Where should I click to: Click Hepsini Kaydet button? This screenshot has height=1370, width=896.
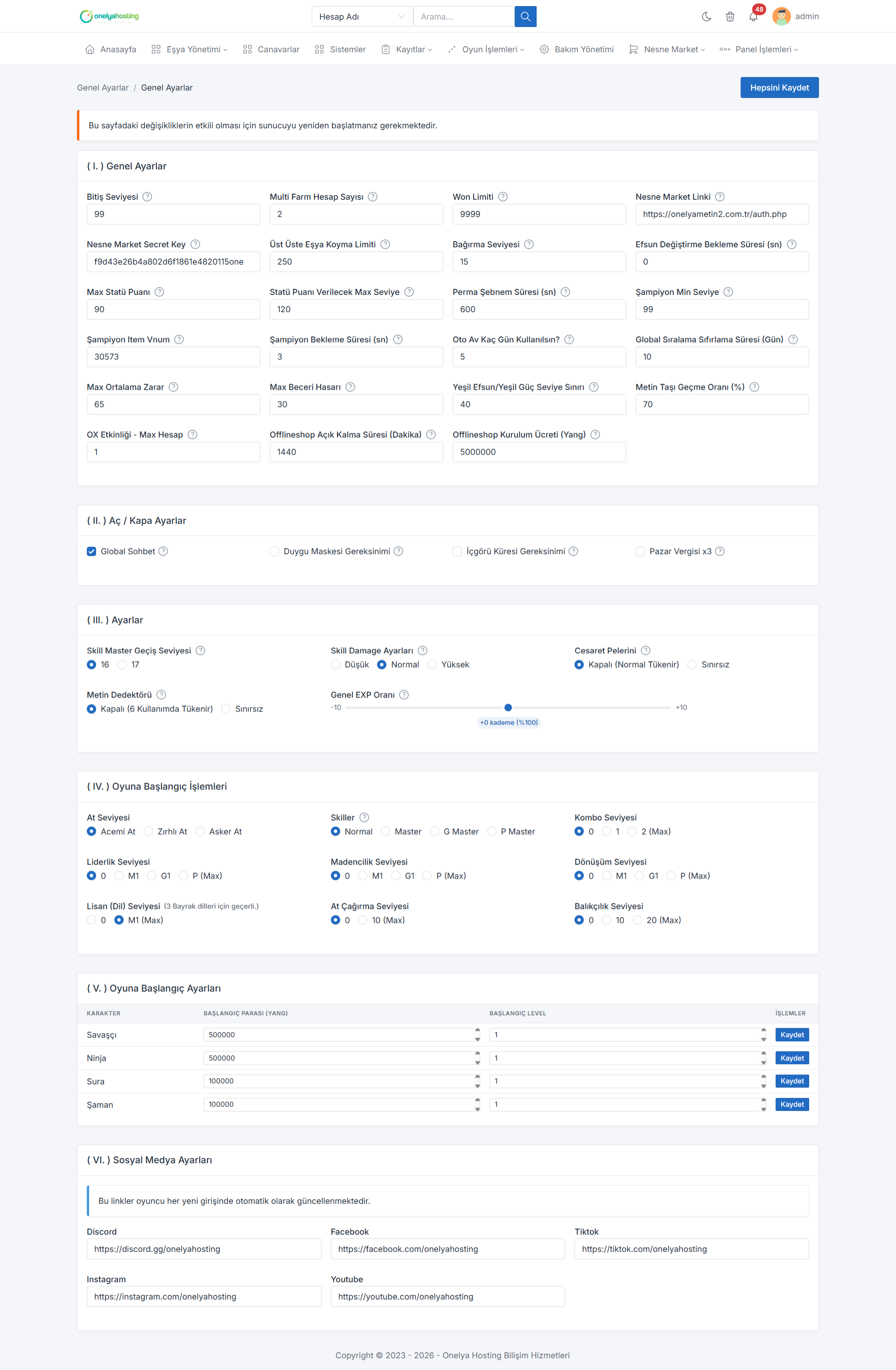point(779,88)
